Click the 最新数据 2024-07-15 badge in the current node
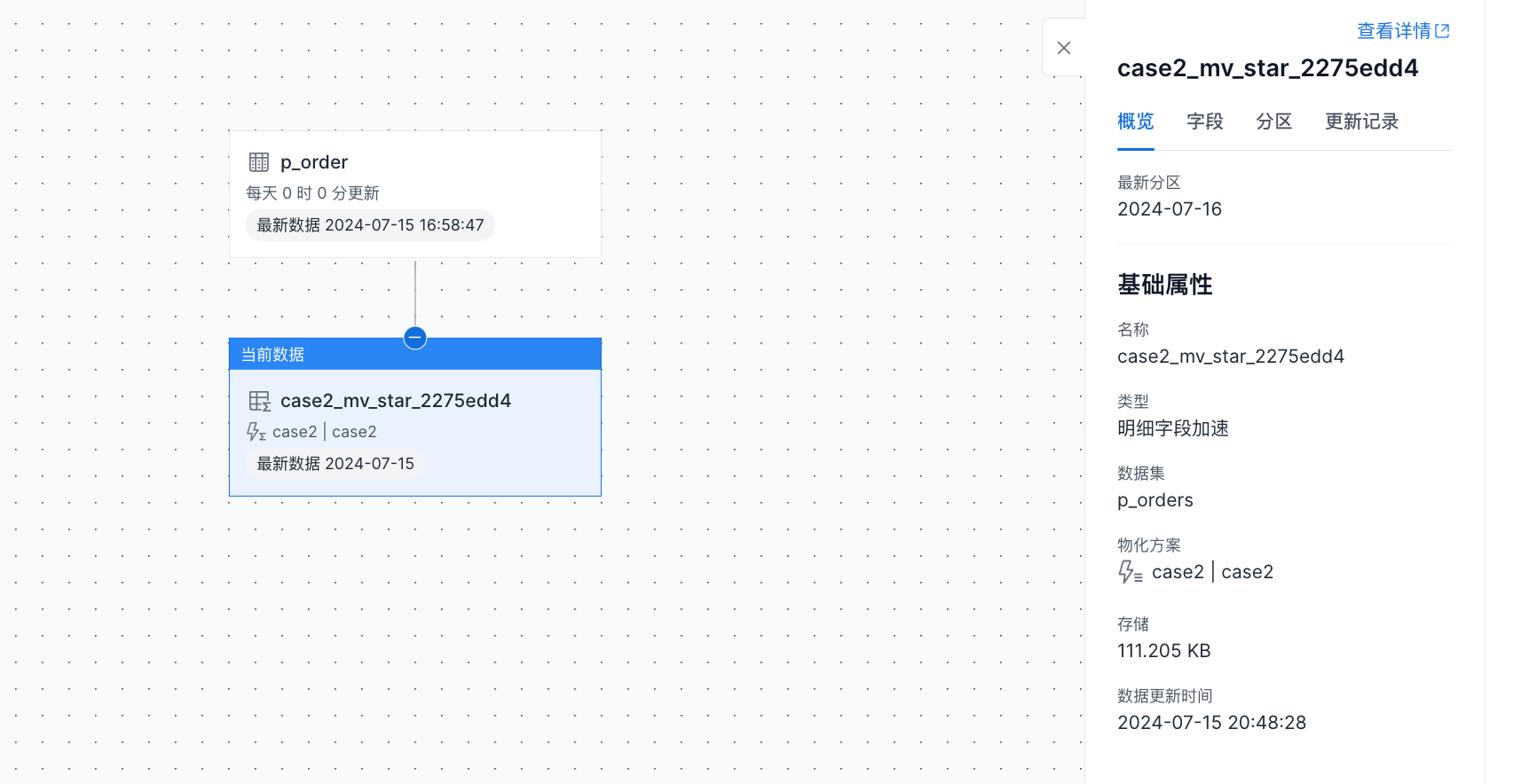The width and height of the screenshot is (1513, 784). (x=335, y=464)
